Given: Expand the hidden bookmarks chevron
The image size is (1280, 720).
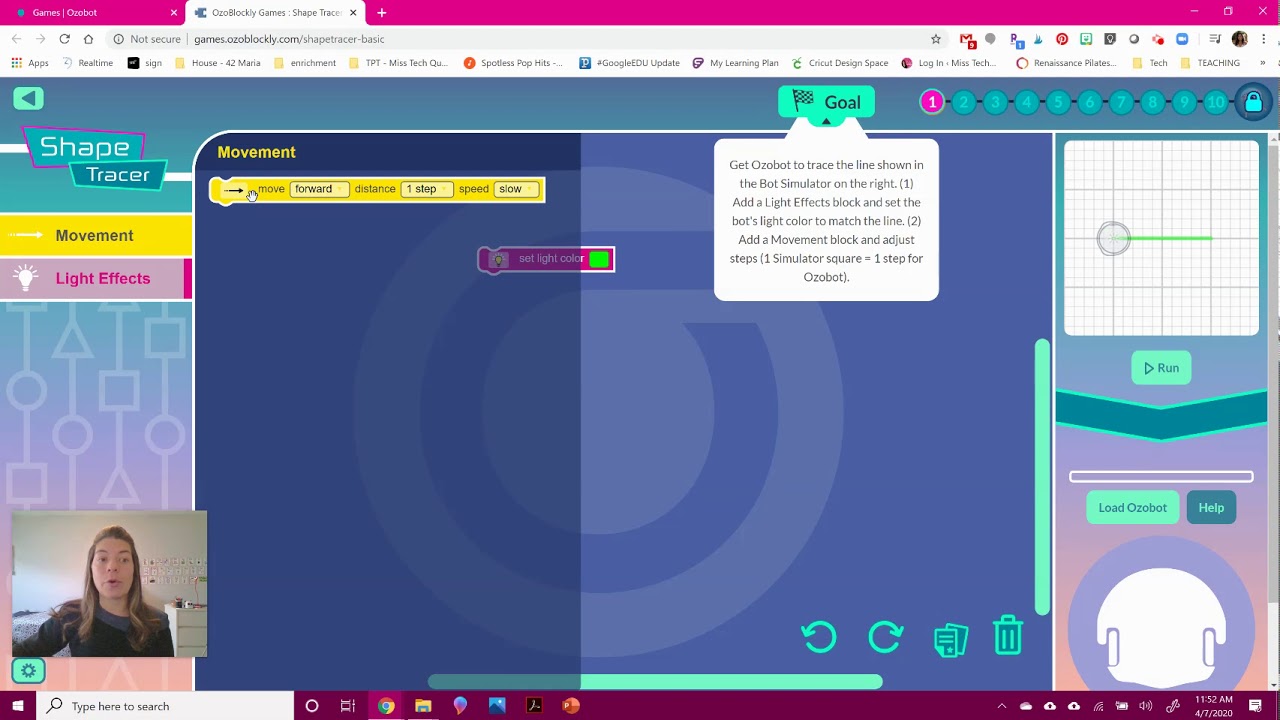Looking at the screenshot, I should pos(1263,63).
